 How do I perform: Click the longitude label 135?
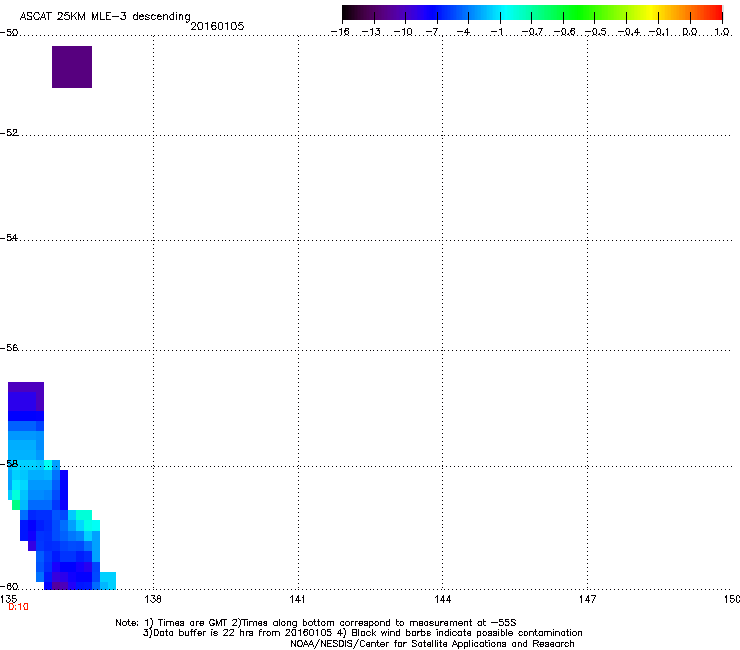(8, 599)
